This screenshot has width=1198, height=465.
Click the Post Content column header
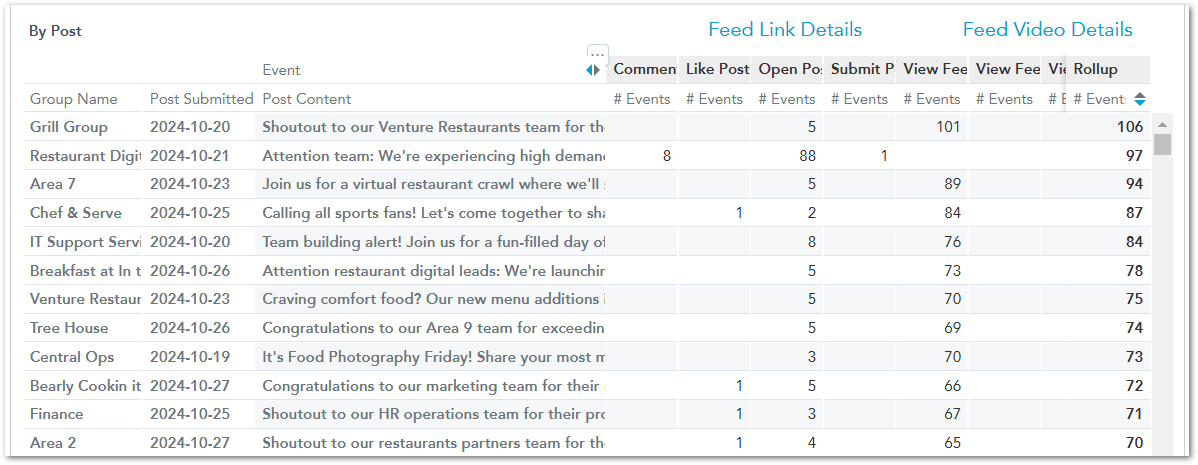306,99
